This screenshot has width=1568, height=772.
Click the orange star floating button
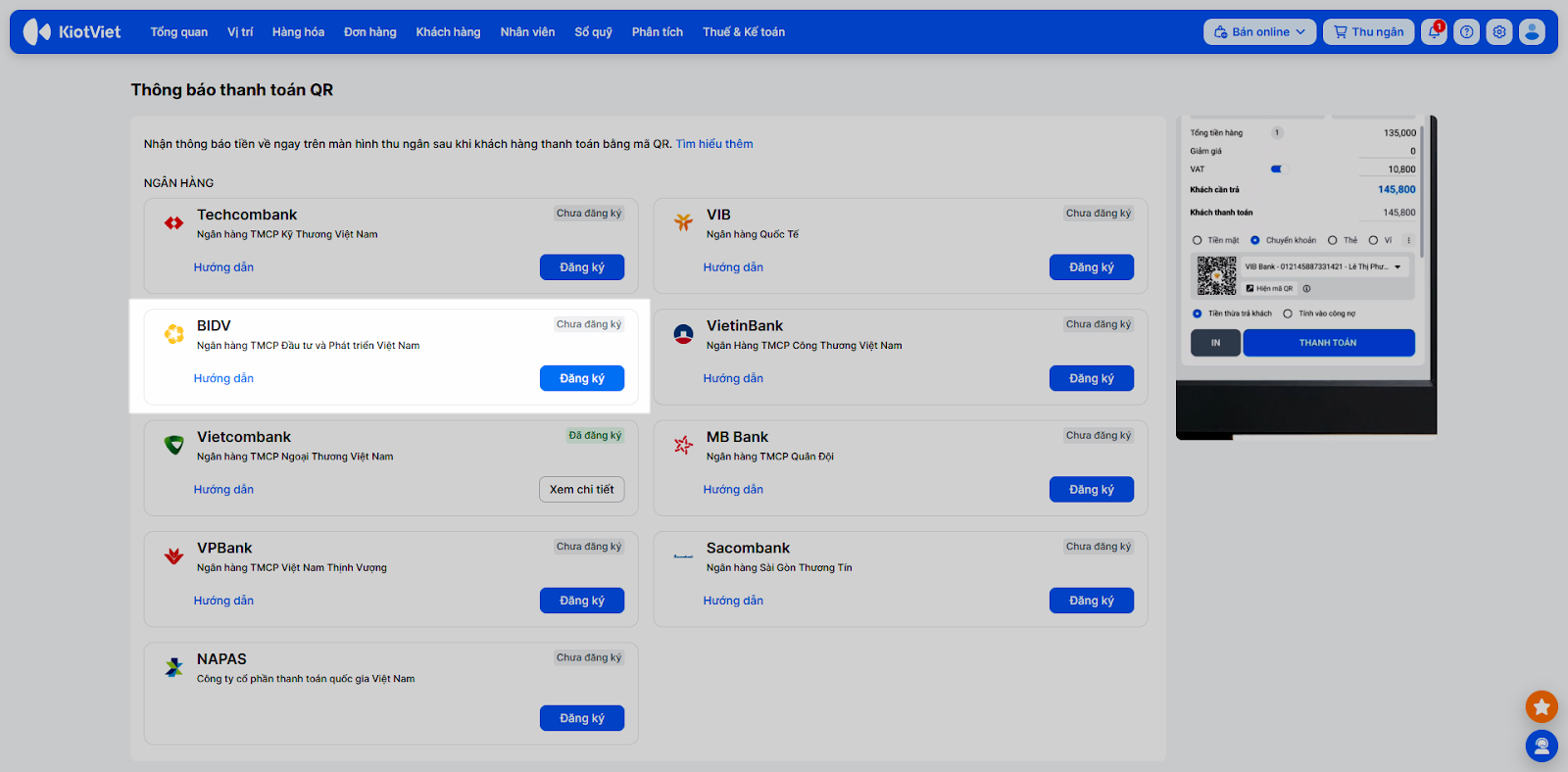1542,706
